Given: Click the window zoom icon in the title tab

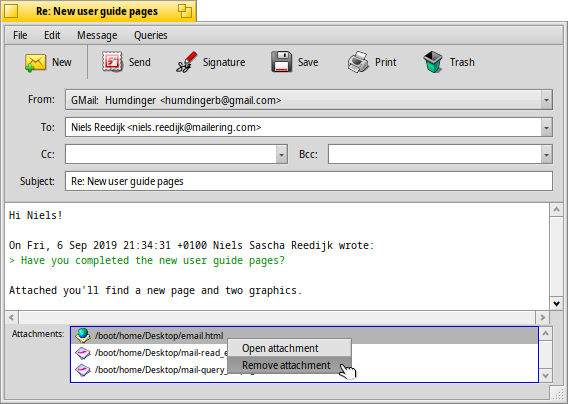Looking at the screenshot, I should pyautogui.click(x=185, y=11).
